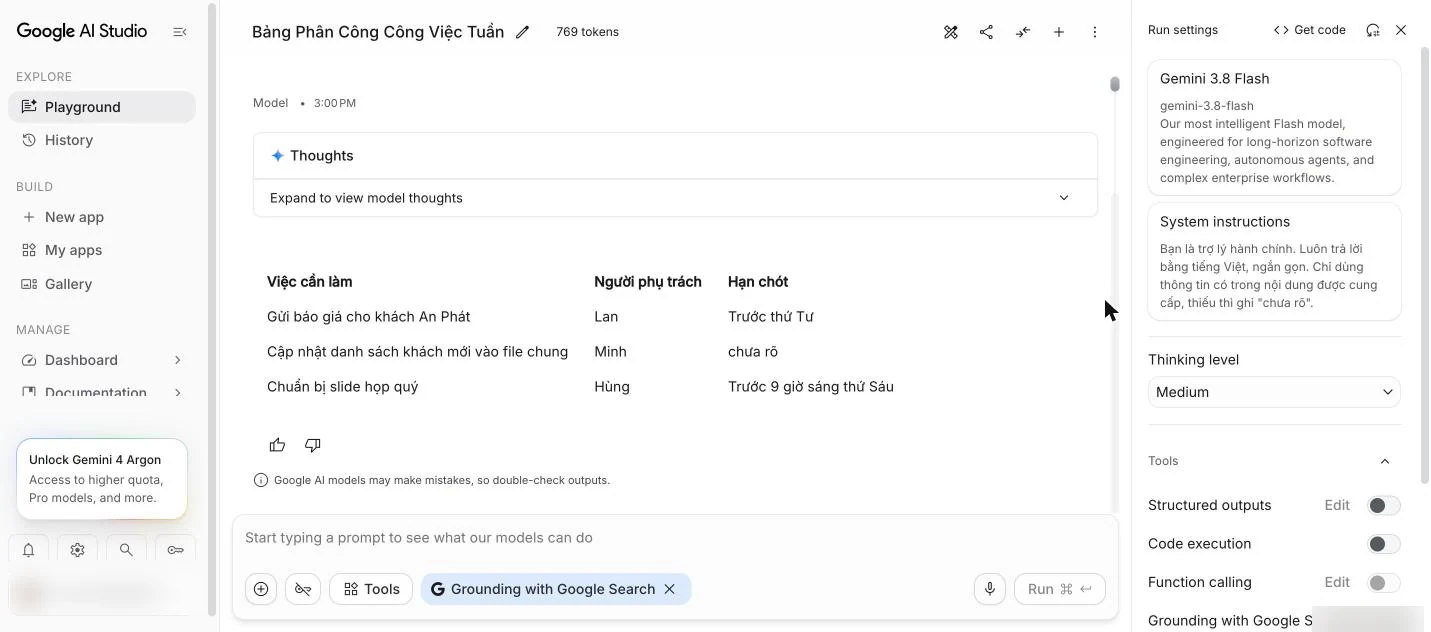Click the Thoughts sparkle icon
Screen dimensions: 1431x632
tap(278, 156)
